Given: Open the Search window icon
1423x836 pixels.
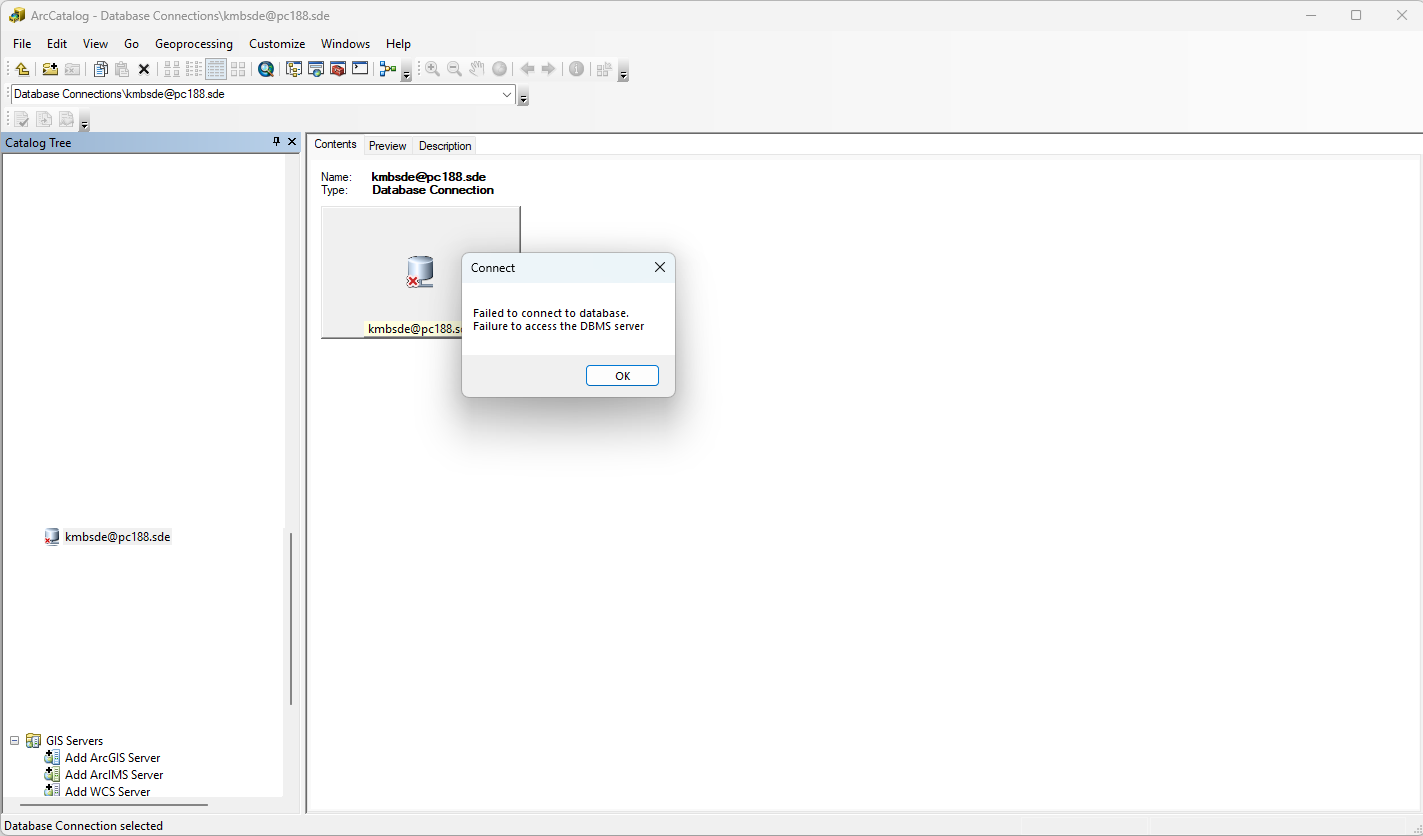Looking at the screenshot, I should coord(316,69).
